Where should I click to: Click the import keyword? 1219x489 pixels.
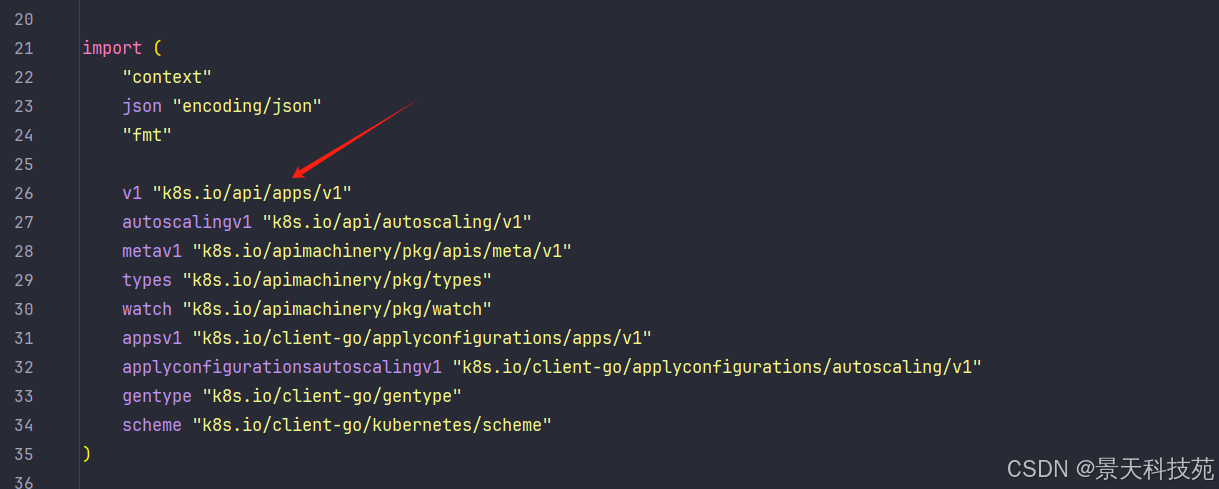pos(112,48)
